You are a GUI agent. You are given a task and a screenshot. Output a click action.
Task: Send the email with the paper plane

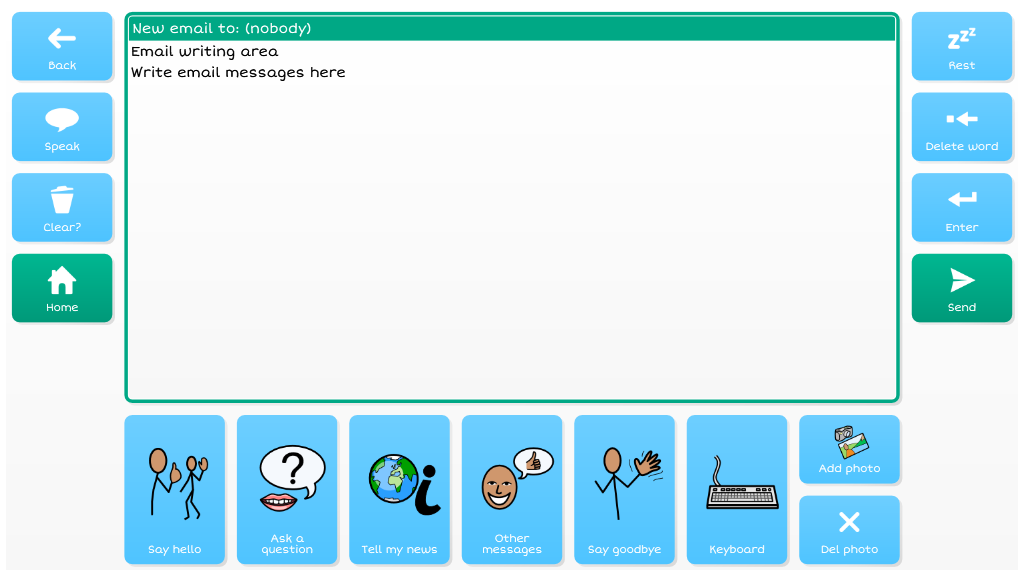[961, 288]
